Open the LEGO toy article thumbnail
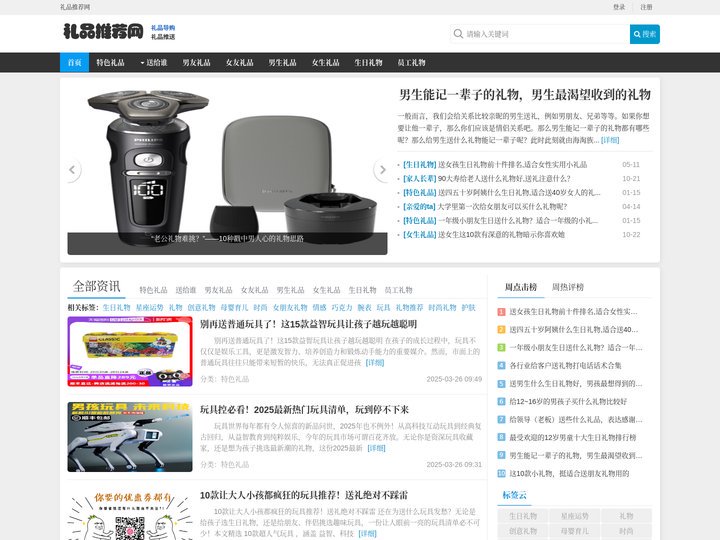This screenshot has width=720, height=540. point(130,351)
